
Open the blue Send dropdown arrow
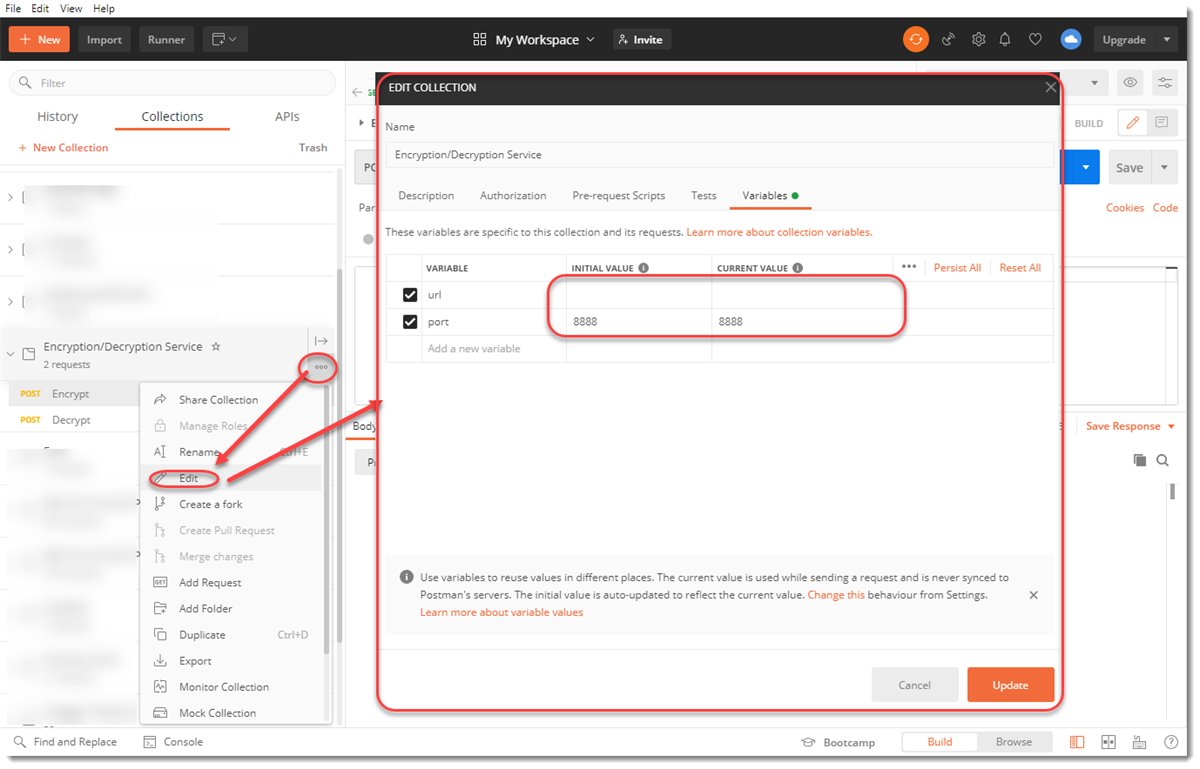coord(1085,167)
